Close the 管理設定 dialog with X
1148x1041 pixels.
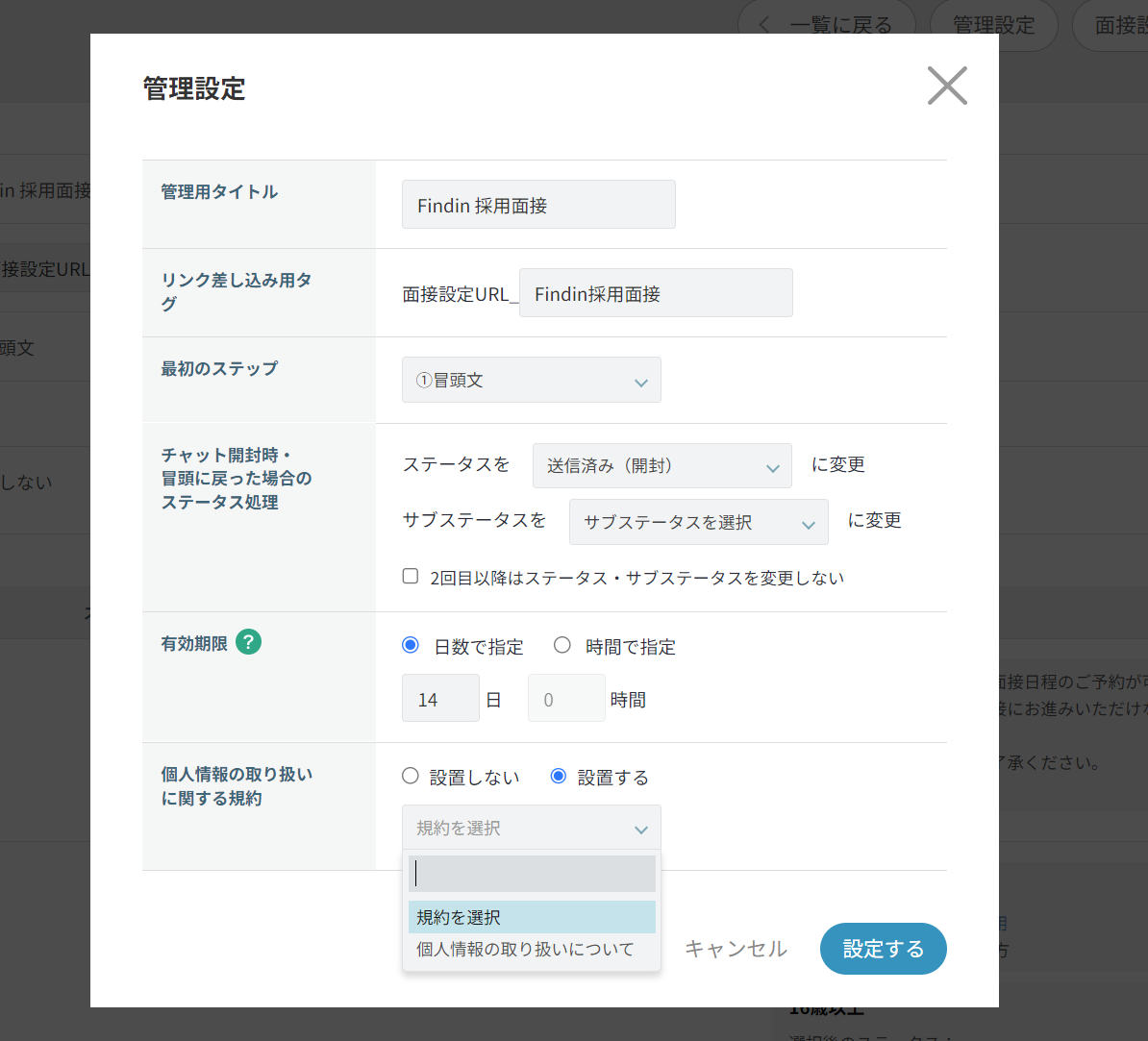(x=946, y=86)
